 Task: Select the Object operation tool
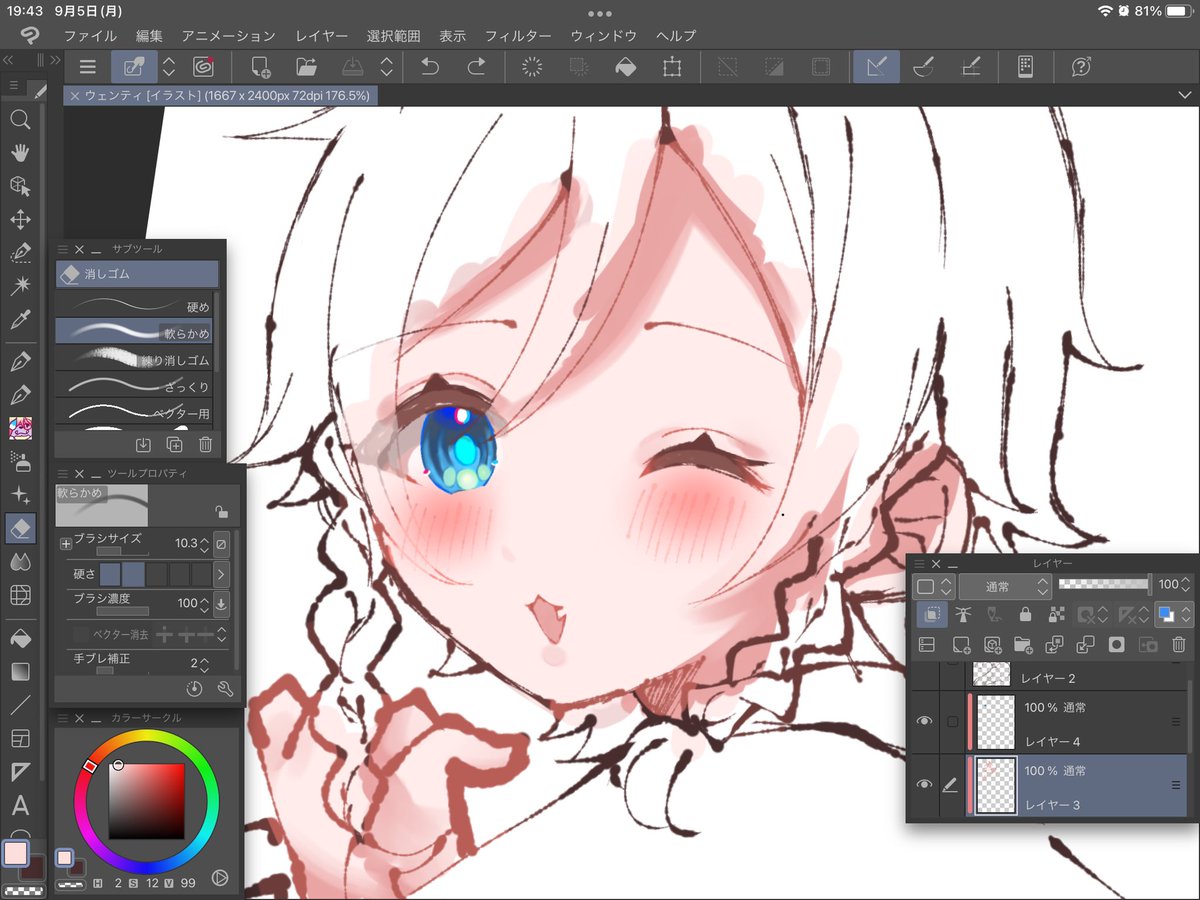click(x=20, y=186)
